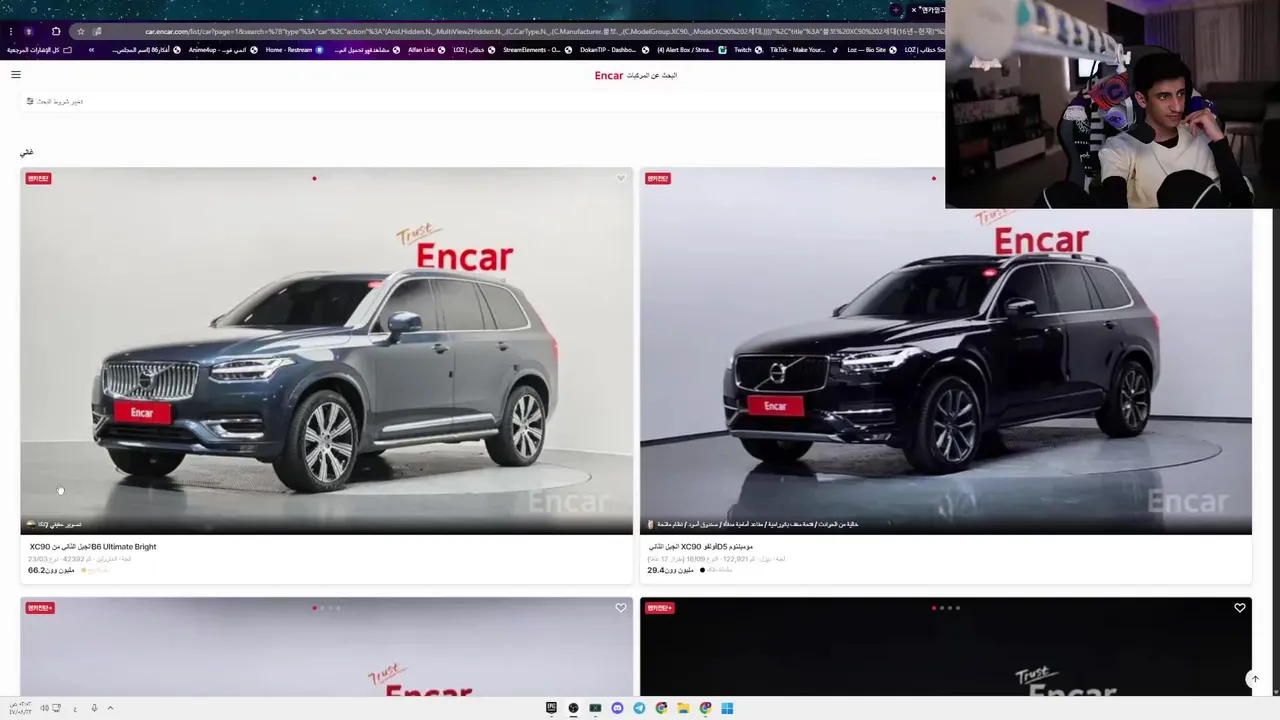Click the red badge on the blue XC90 card
This screenshot has height=720, width=1280.
tap(39, 178)
